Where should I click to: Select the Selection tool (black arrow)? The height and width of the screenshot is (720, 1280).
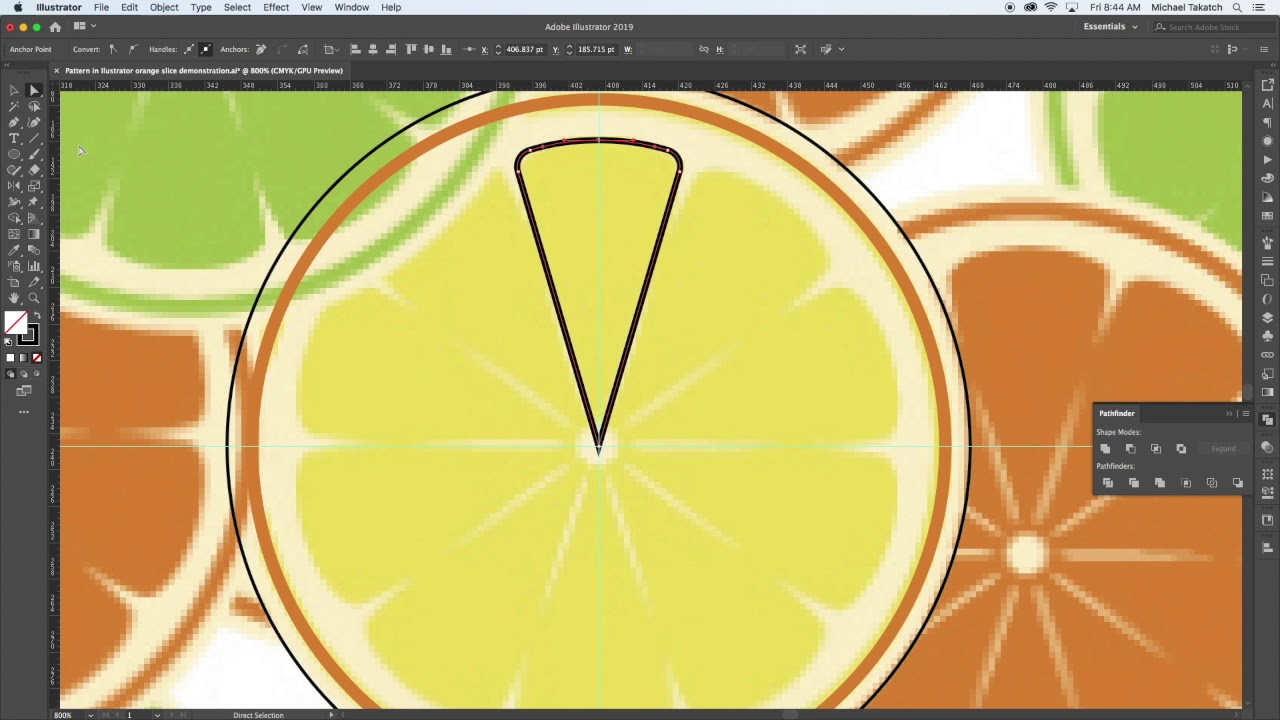coord(14,90)
